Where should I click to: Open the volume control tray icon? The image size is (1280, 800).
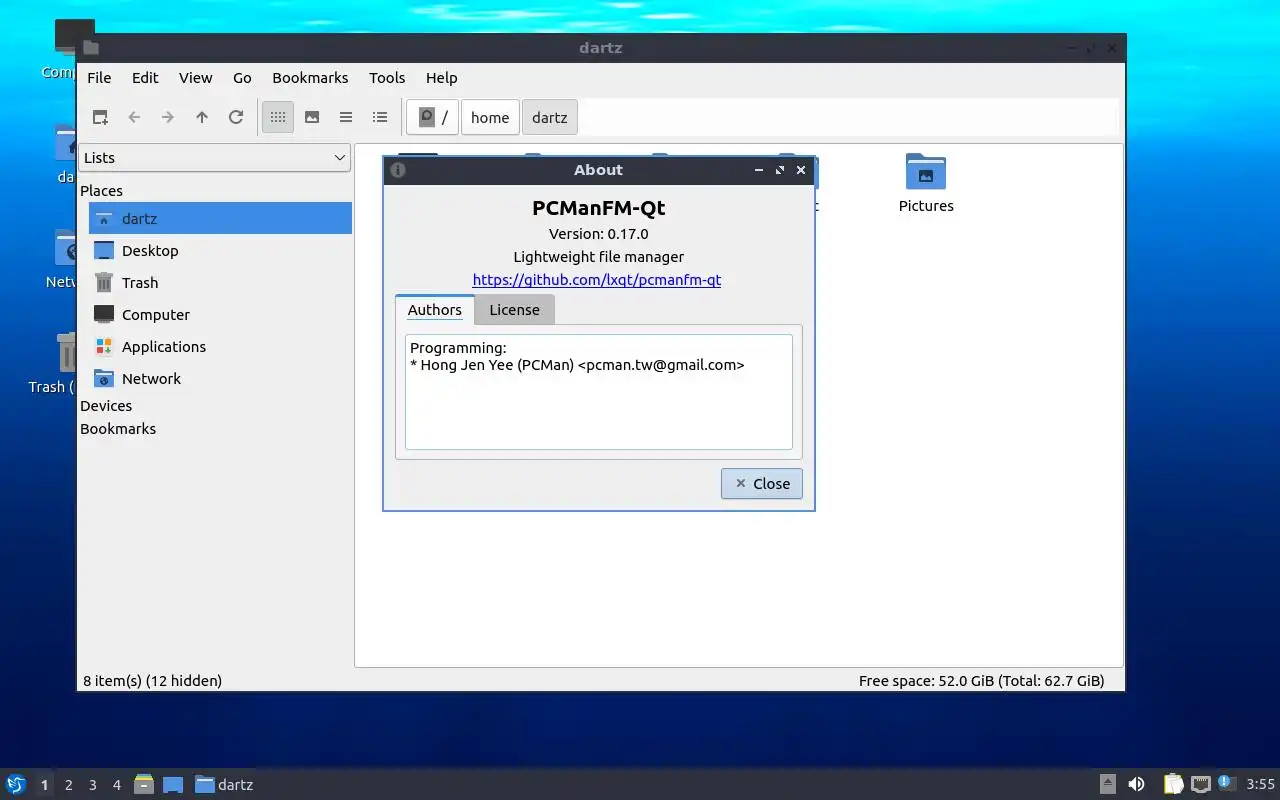tap(1137, 785)
